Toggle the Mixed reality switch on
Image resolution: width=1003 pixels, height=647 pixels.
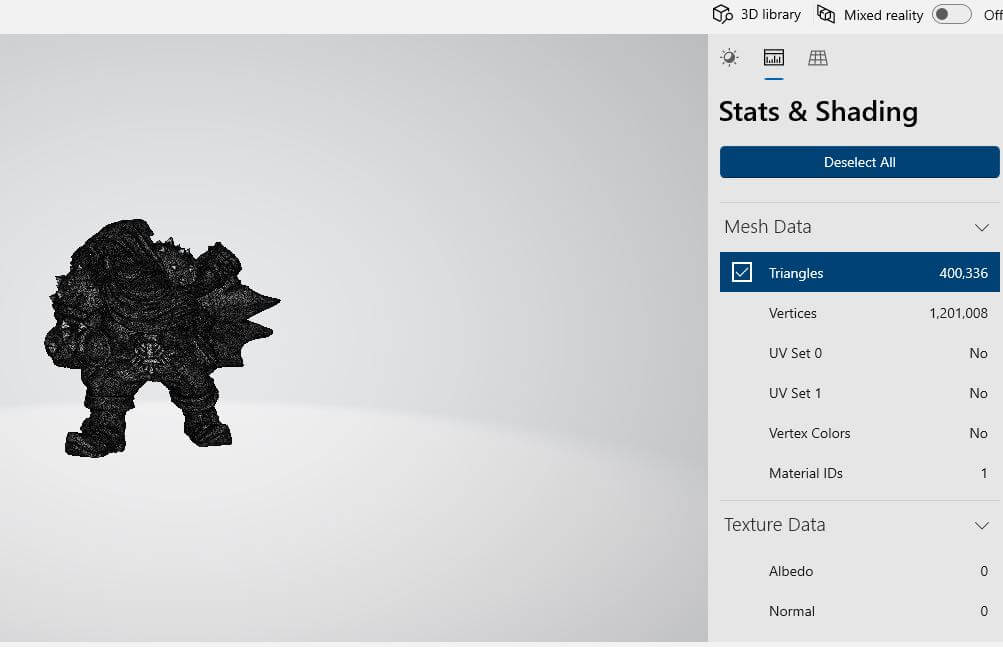pos(951,14)
